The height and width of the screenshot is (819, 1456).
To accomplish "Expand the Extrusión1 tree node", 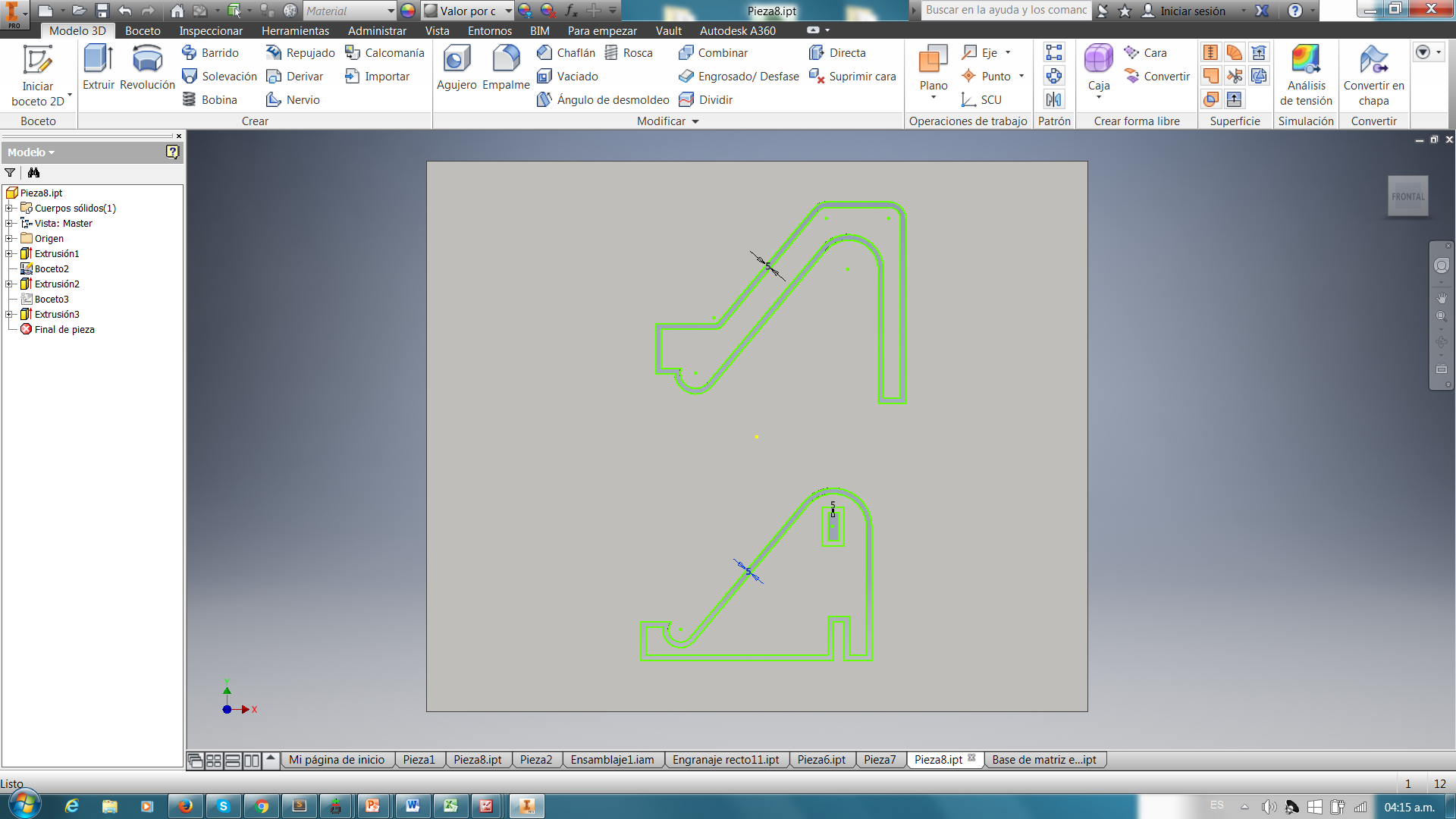I will pos(9,254).
